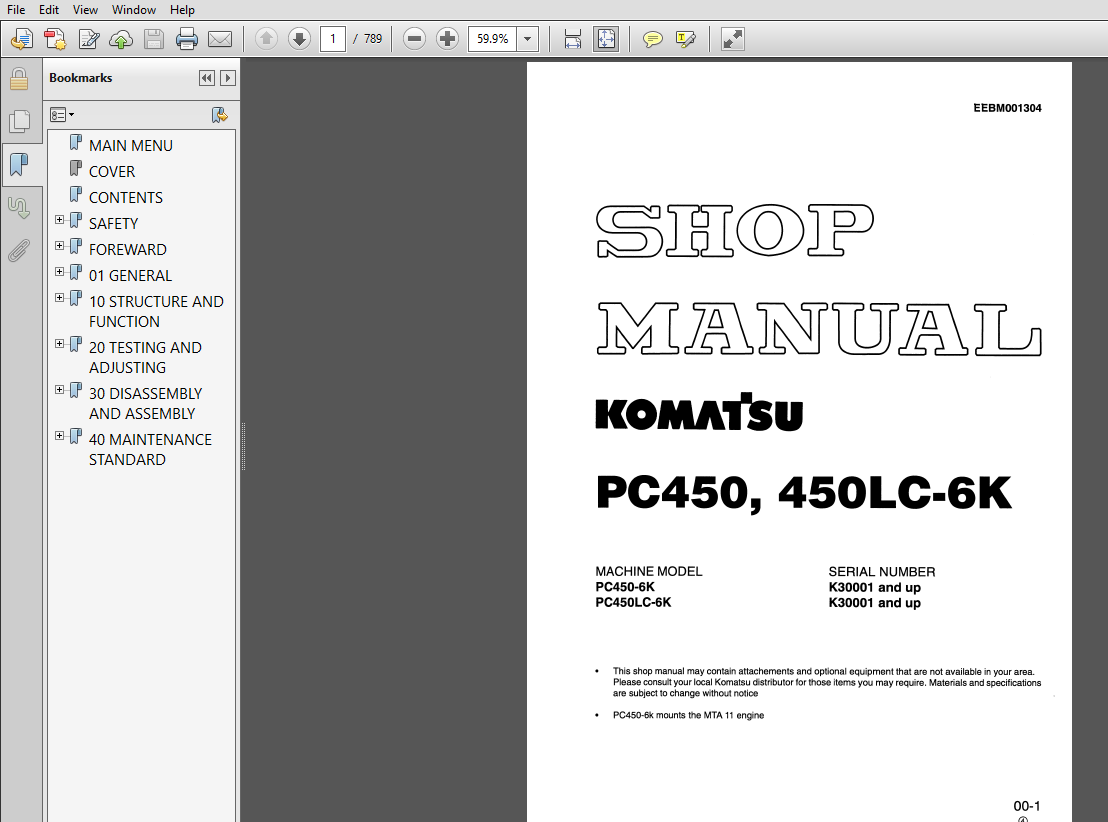Open the security lock panel icon

point(19,80)
